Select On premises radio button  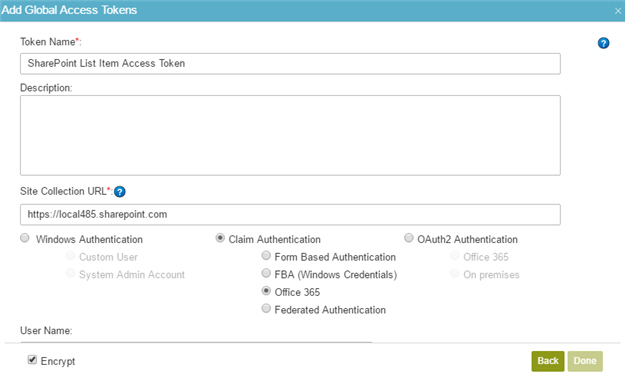coord(454,273)
